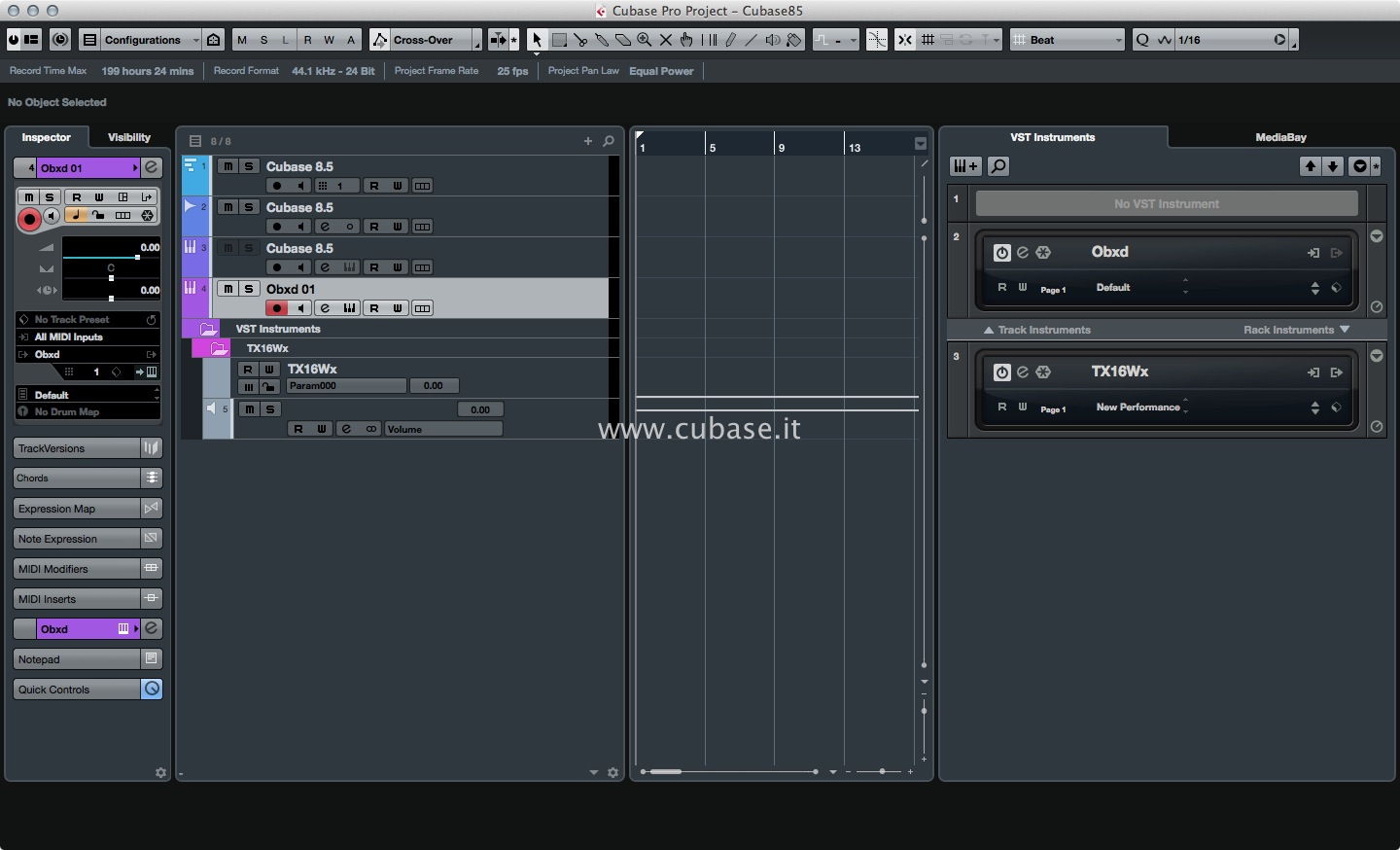Image resolution: width=1400 pixels, height=850 pixels.
Task: Toggle Auto-Scroll button in toolbar
Action: pos(498,40)
